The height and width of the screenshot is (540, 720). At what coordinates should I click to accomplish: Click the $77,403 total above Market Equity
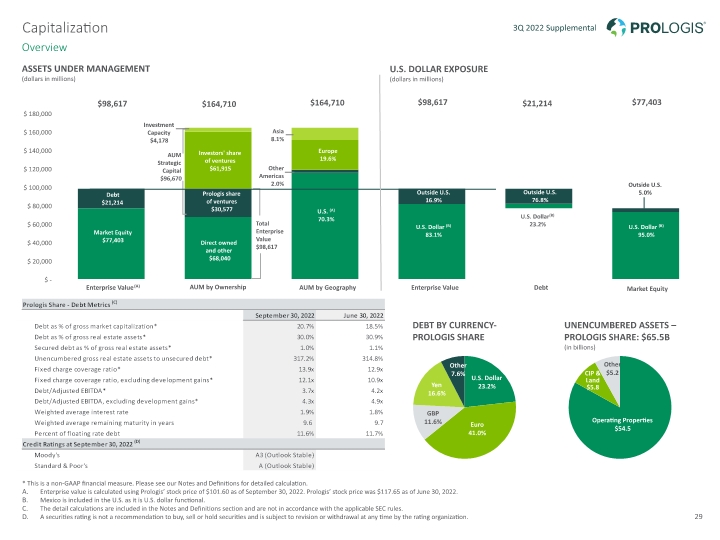(646, 102)
